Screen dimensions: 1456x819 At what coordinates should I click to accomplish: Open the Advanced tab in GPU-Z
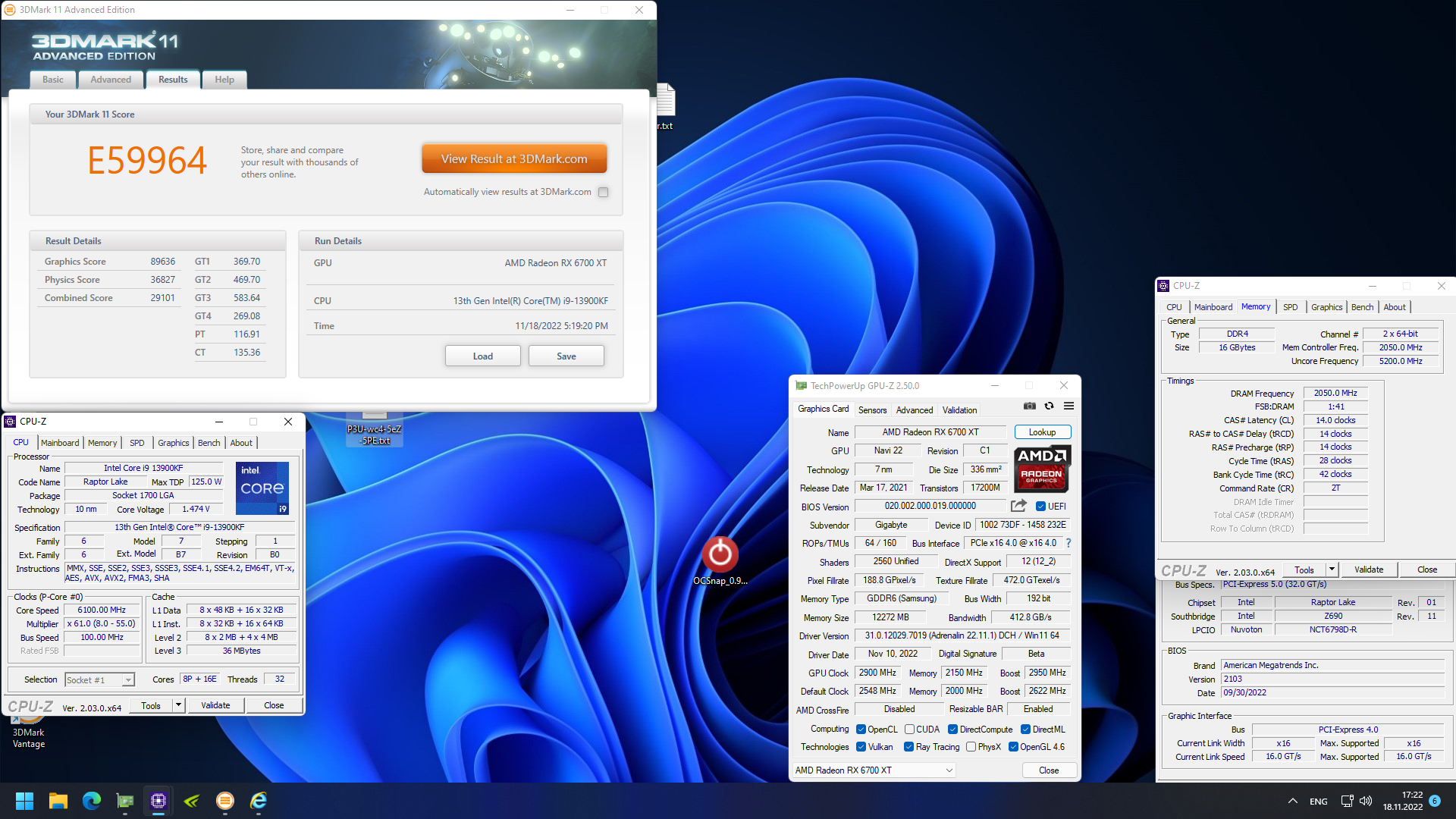click(915, 410)
